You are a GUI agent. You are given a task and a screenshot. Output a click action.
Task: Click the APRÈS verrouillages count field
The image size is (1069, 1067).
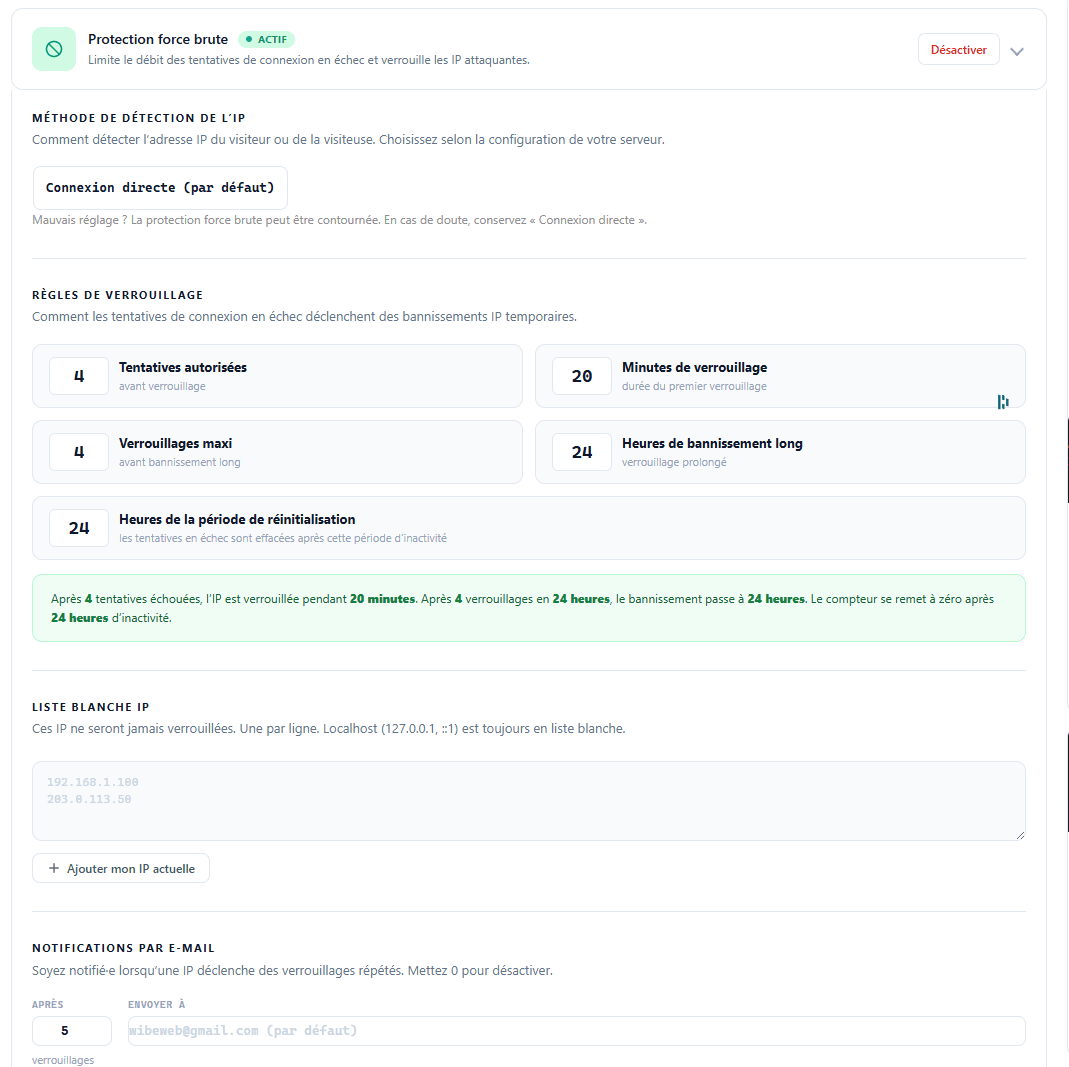(71, 1030)
